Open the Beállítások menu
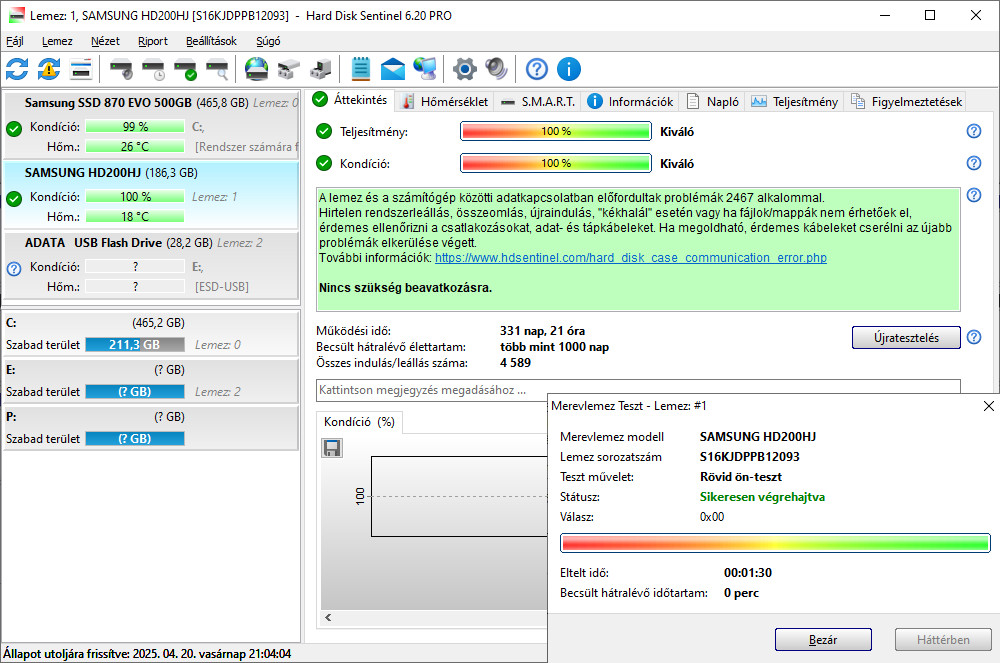The height and width of the screenshot is (663, 1000). point(211,41)
